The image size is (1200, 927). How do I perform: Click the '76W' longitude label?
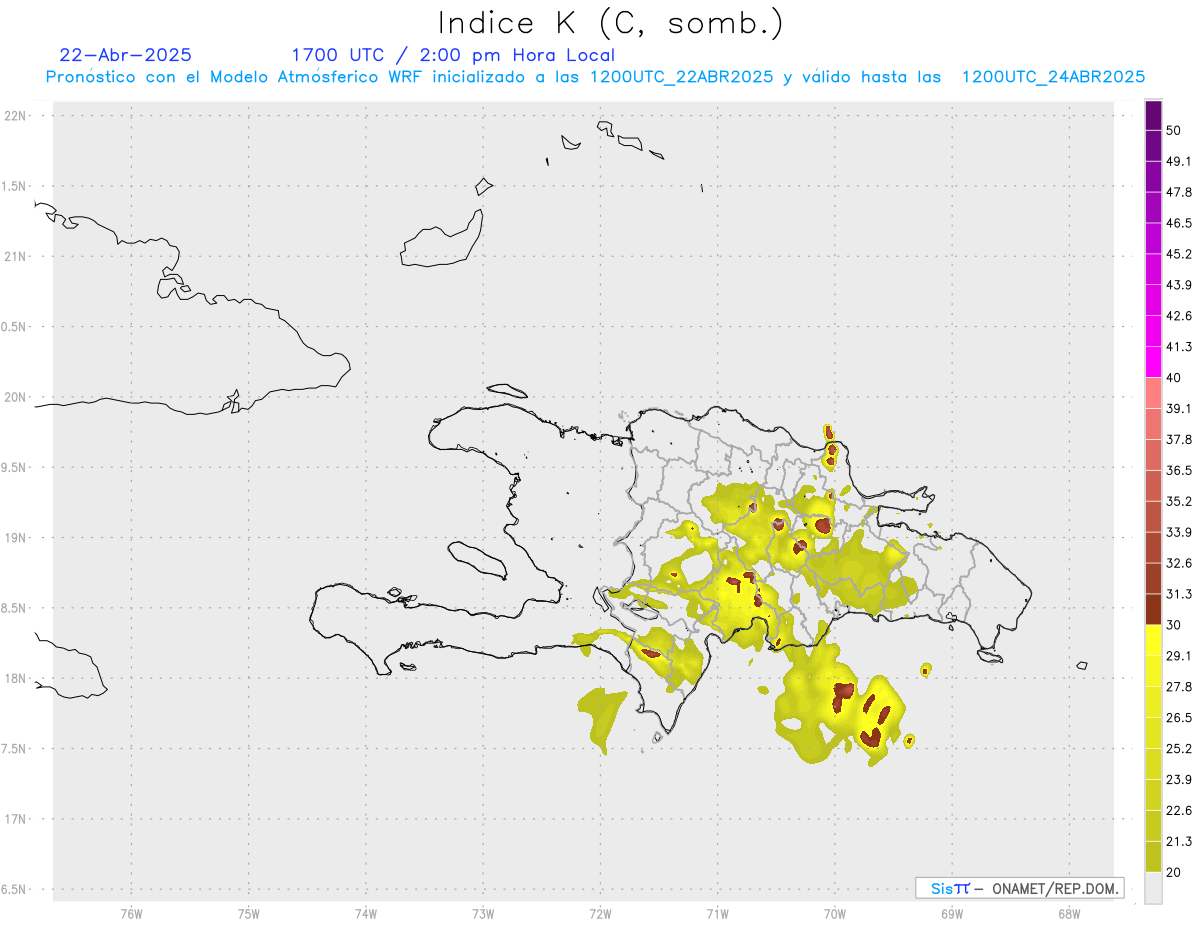(131, 913)
